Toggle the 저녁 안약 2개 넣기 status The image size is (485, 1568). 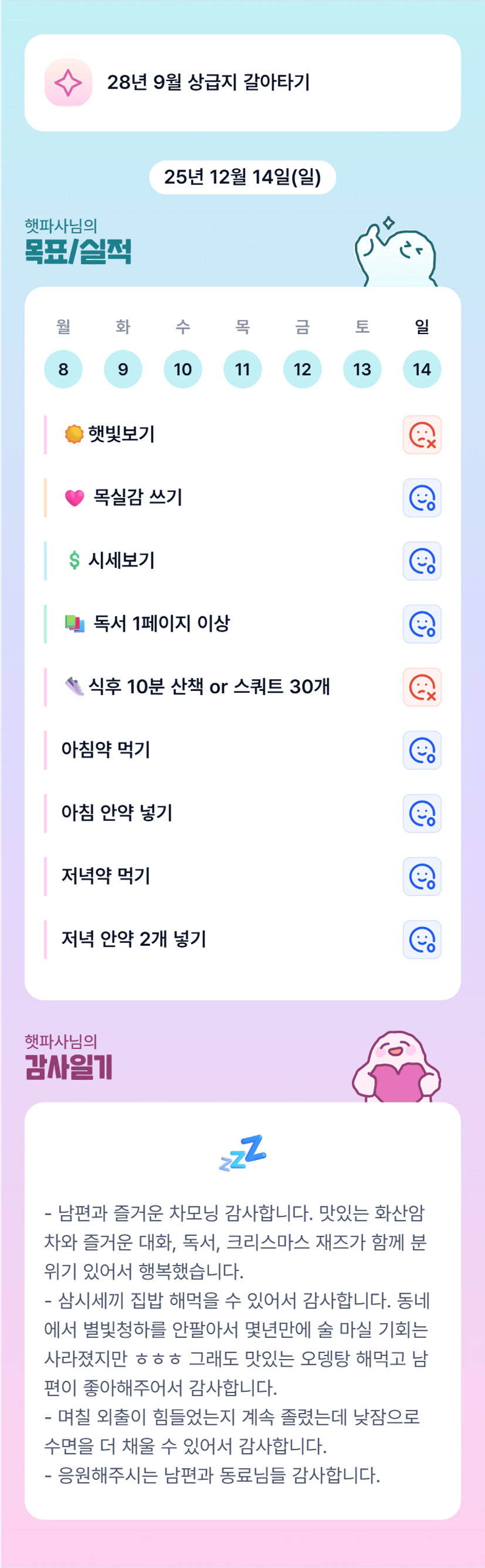coord(422,939)
